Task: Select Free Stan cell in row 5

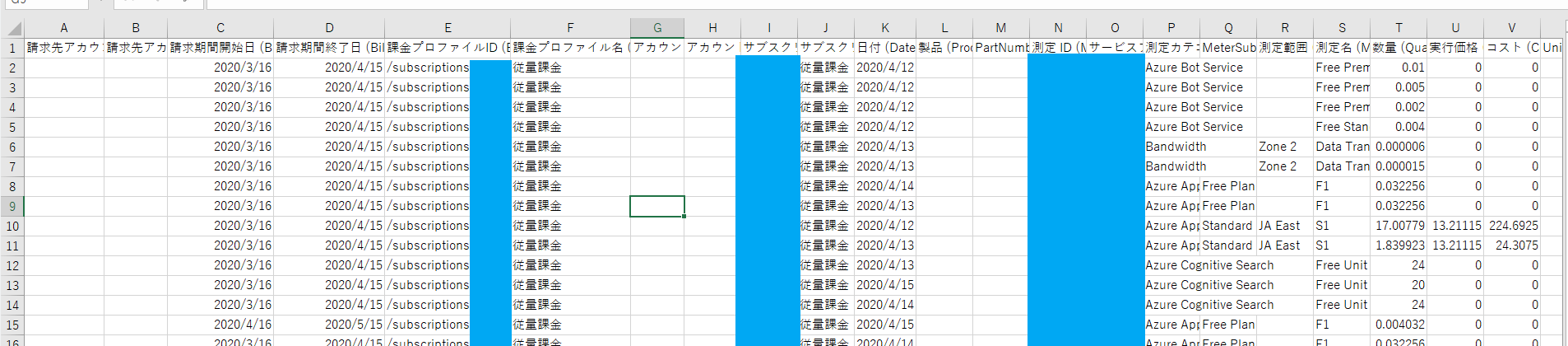Action: point(1341,127)
